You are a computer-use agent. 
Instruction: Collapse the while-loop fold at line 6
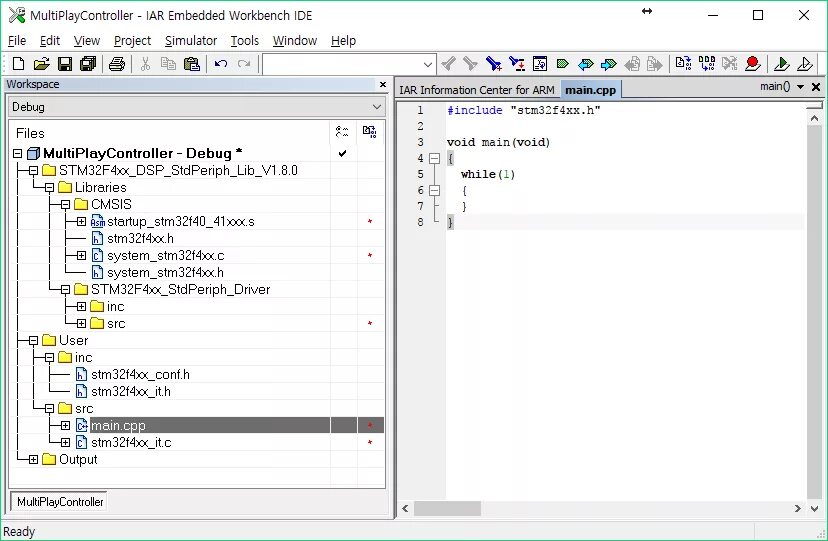pos(435,191)
